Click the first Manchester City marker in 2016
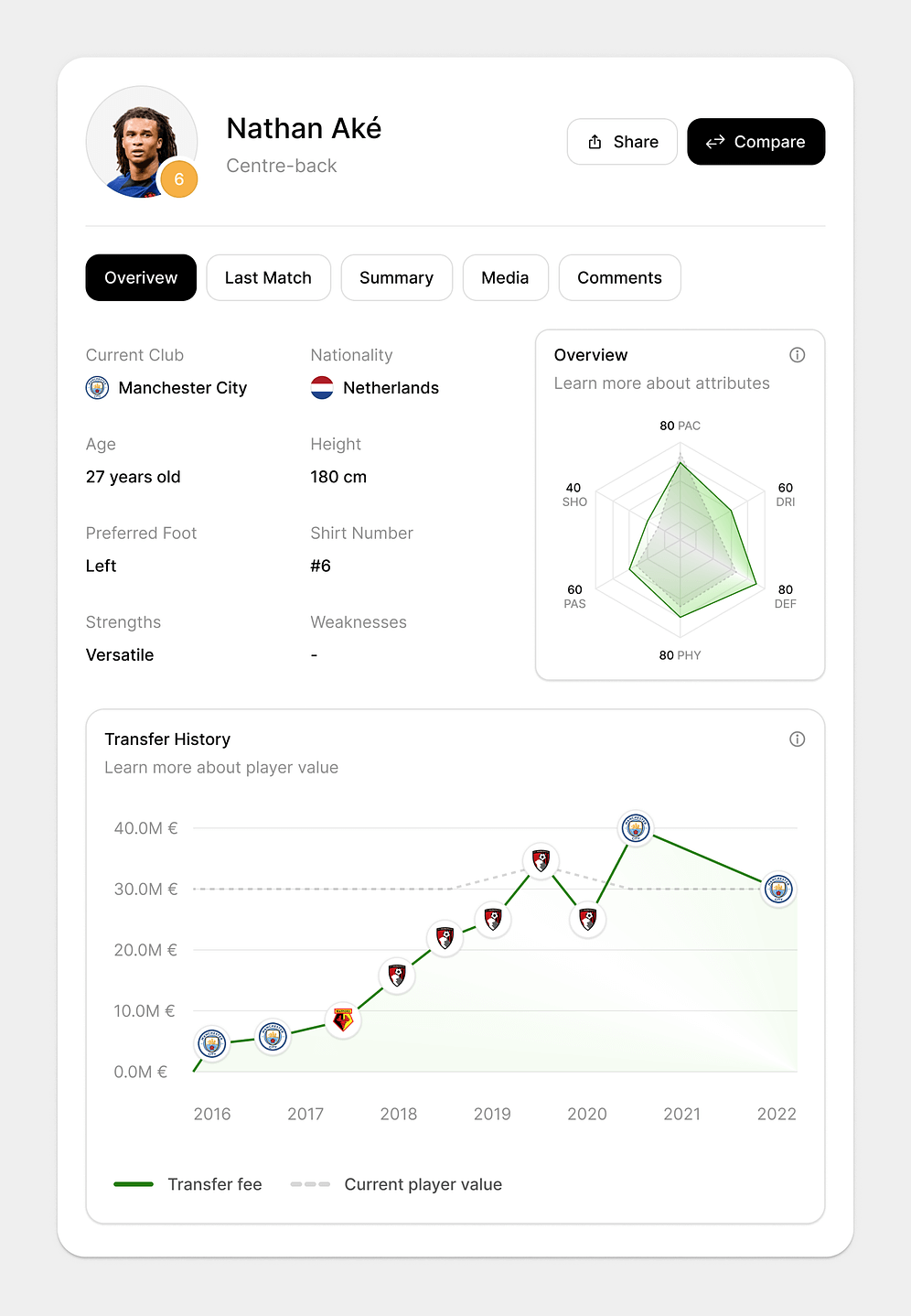 [x=212, y=1043]
